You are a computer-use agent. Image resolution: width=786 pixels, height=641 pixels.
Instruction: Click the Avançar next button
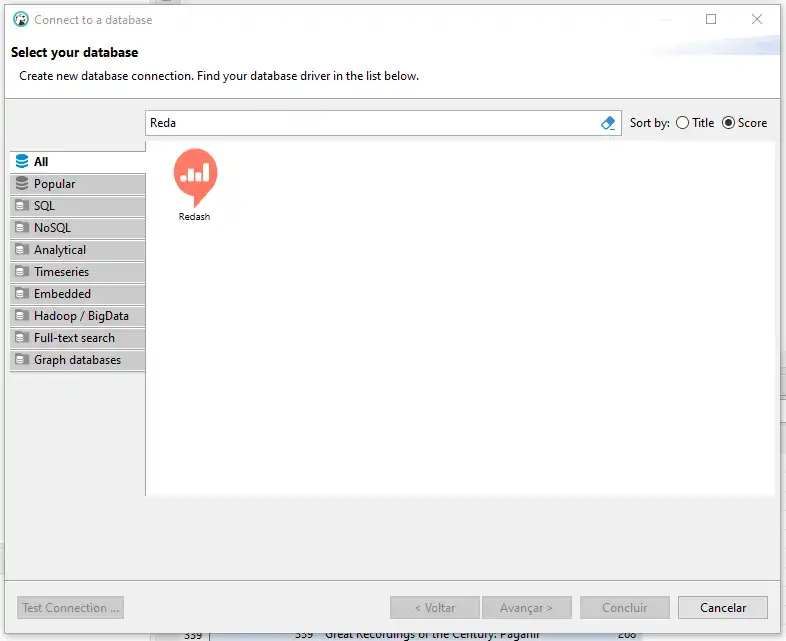526,607
